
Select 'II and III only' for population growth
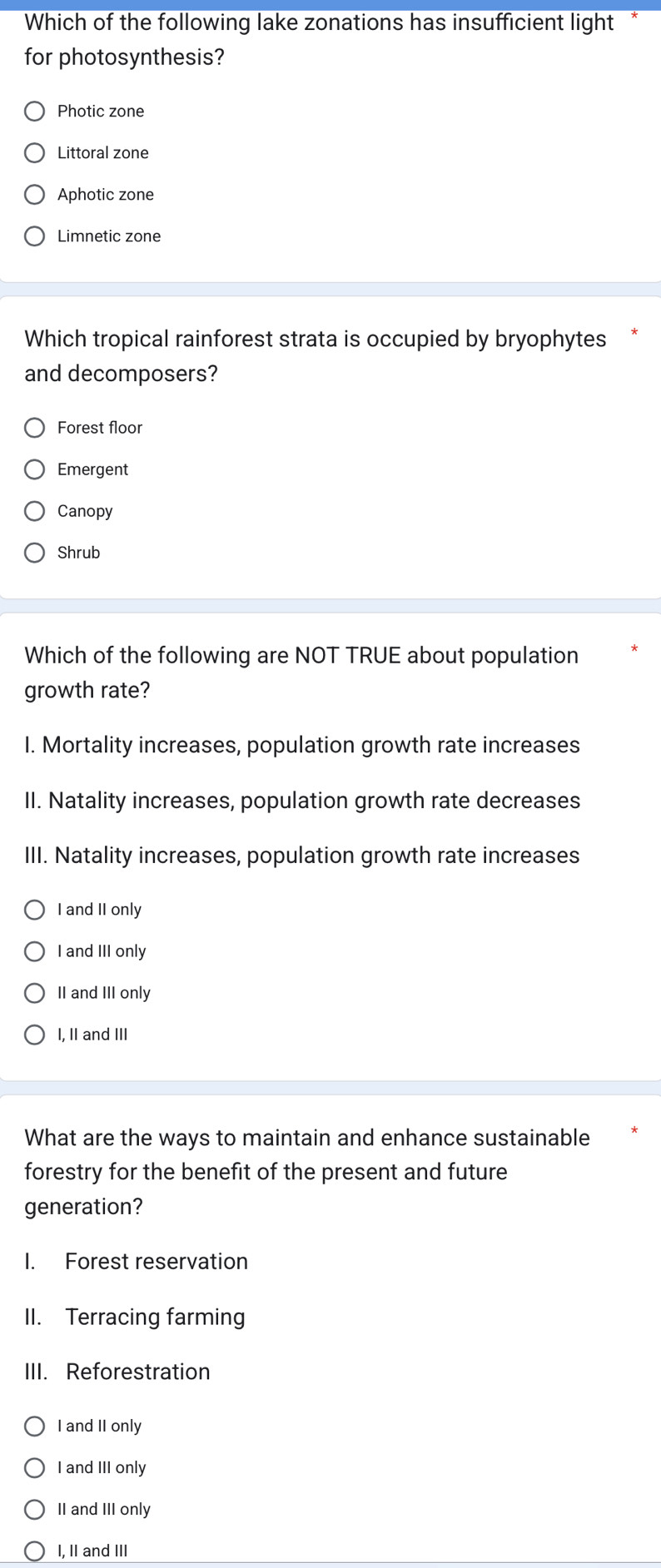tap(34, 992)
